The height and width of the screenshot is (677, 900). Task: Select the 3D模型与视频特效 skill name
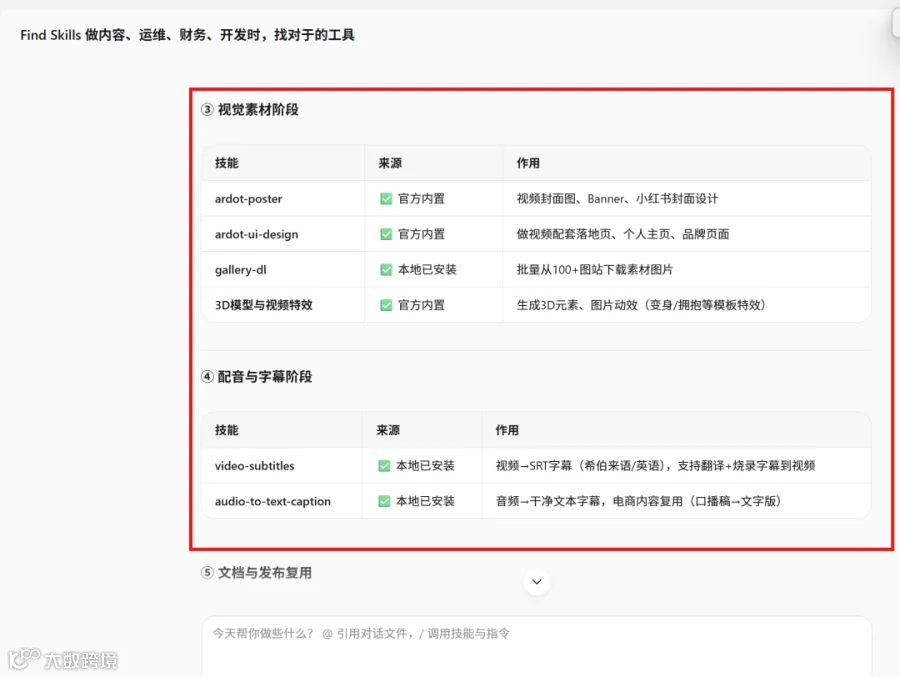coord(263,305)
